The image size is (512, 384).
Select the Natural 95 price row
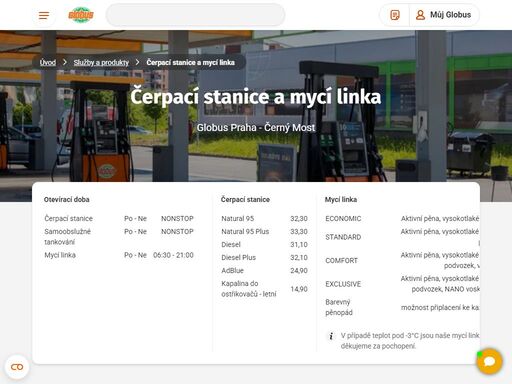pyautogui.click(x=264, y=219)
